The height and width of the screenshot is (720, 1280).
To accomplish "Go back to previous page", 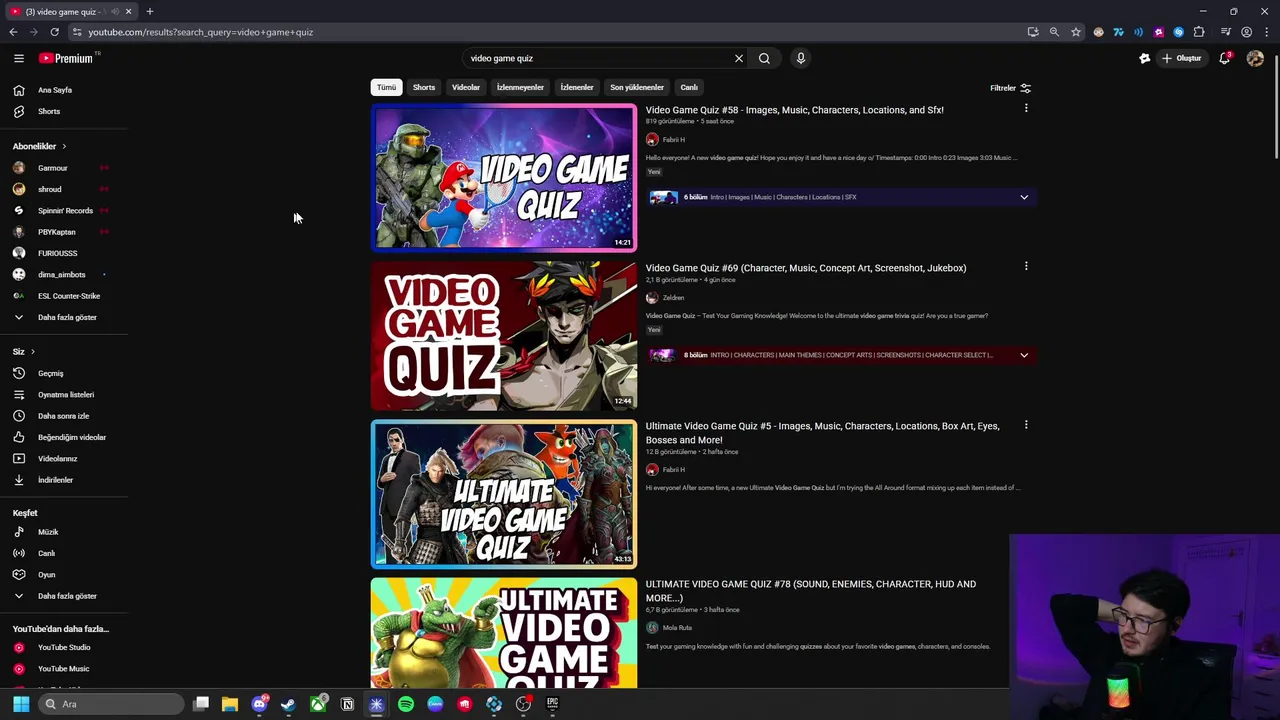I will tap(13, 32).
